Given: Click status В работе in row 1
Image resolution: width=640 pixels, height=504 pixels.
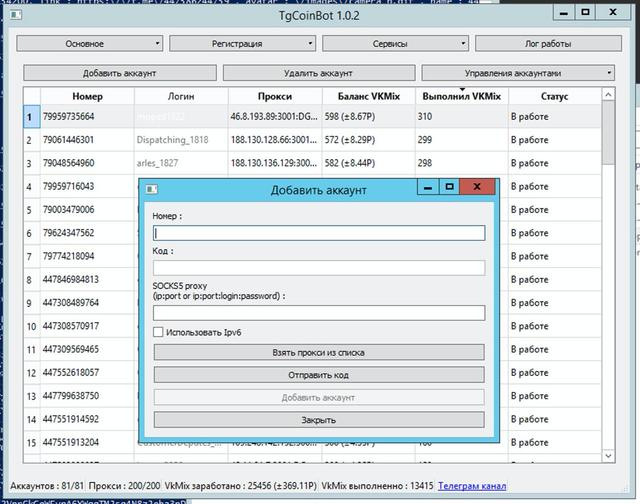Looking at the screenshot, I should (554, 116).
